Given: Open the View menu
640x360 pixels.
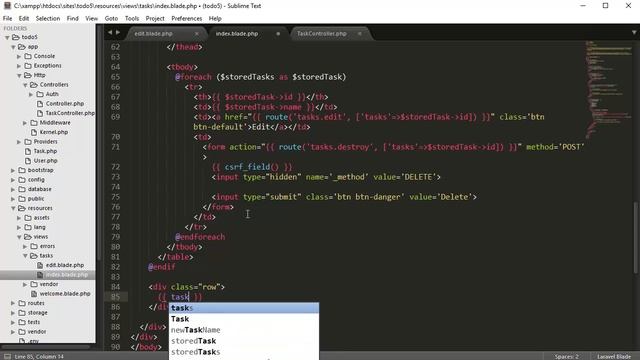Looking at the screenshot, I should (x=91, y=18).
